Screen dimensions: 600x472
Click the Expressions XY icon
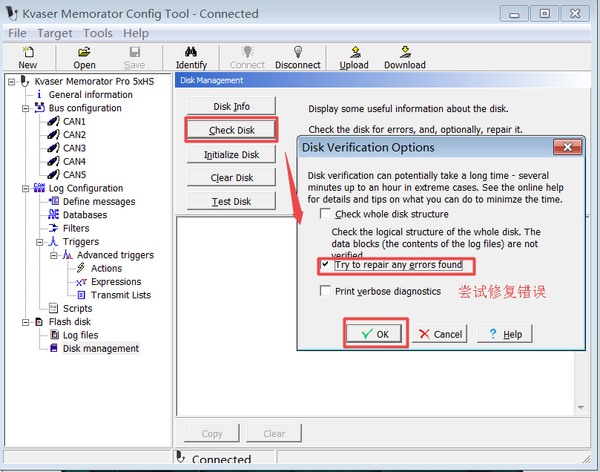81,282
